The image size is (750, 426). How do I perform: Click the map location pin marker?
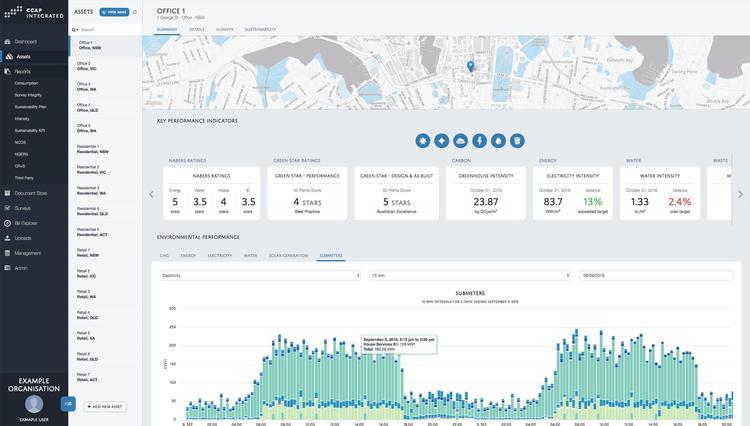470,67
